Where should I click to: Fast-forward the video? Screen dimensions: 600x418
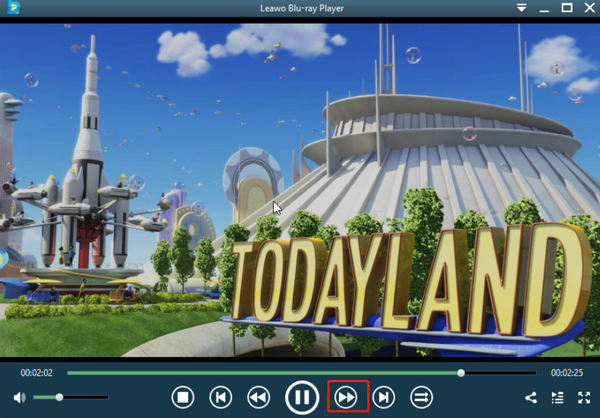346,397
